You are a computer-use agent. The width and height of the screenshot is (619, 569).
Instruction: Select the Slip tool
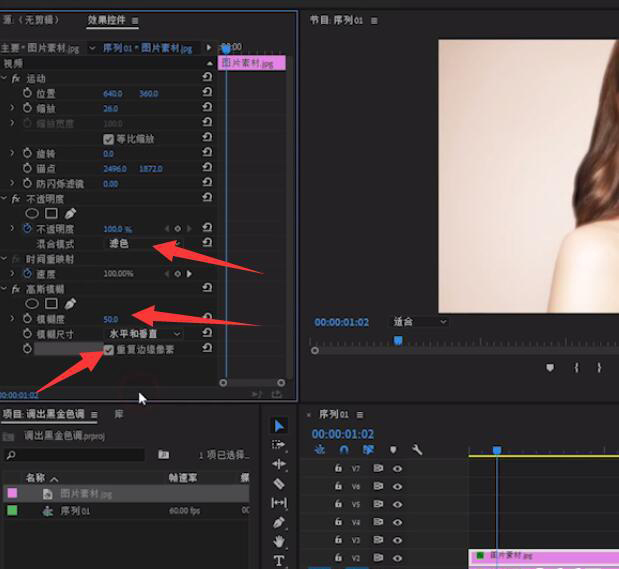[x=279, y=503]
